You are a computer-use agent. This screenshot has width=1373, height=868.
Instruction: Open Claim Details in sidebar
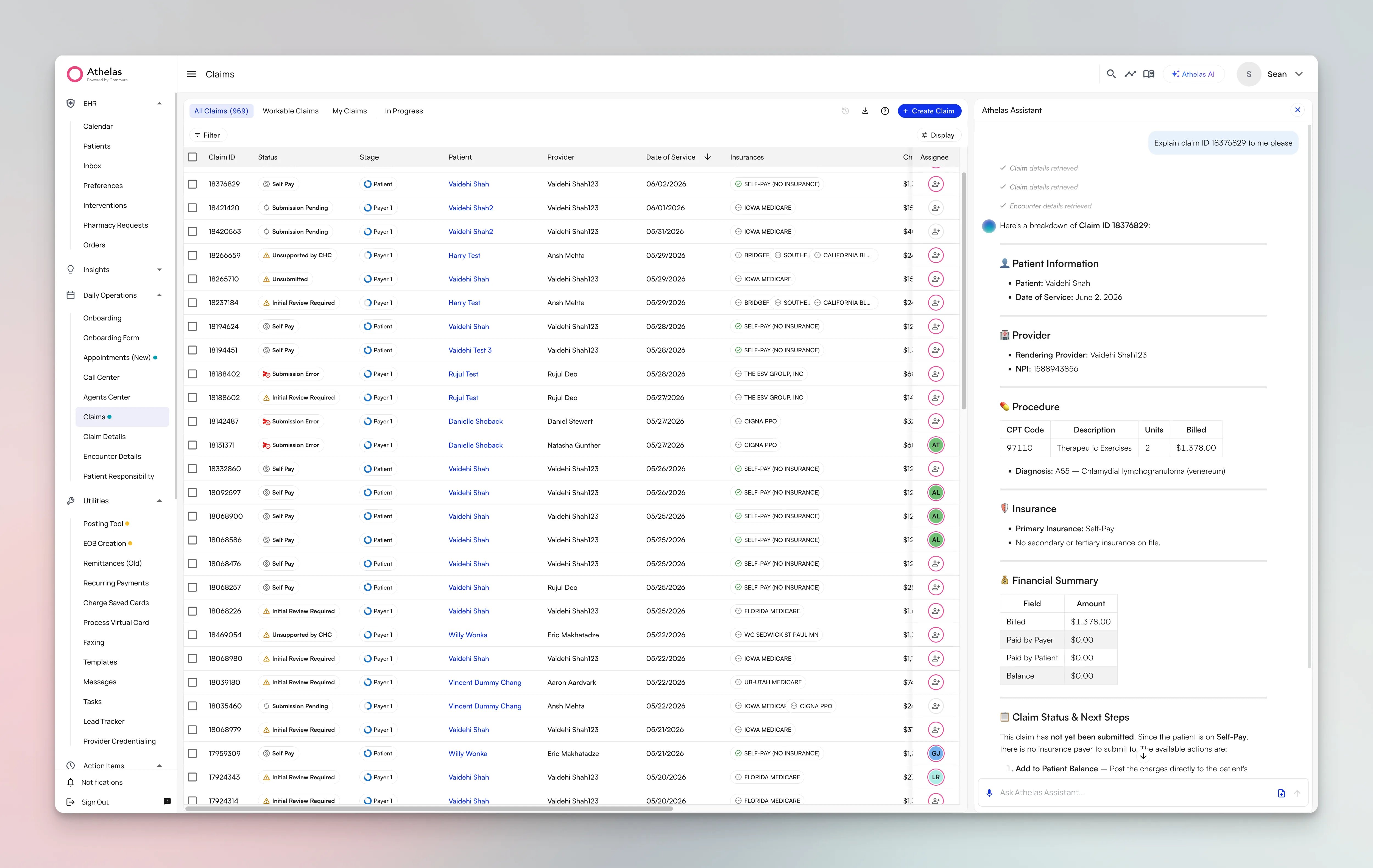tap(104, 436)
